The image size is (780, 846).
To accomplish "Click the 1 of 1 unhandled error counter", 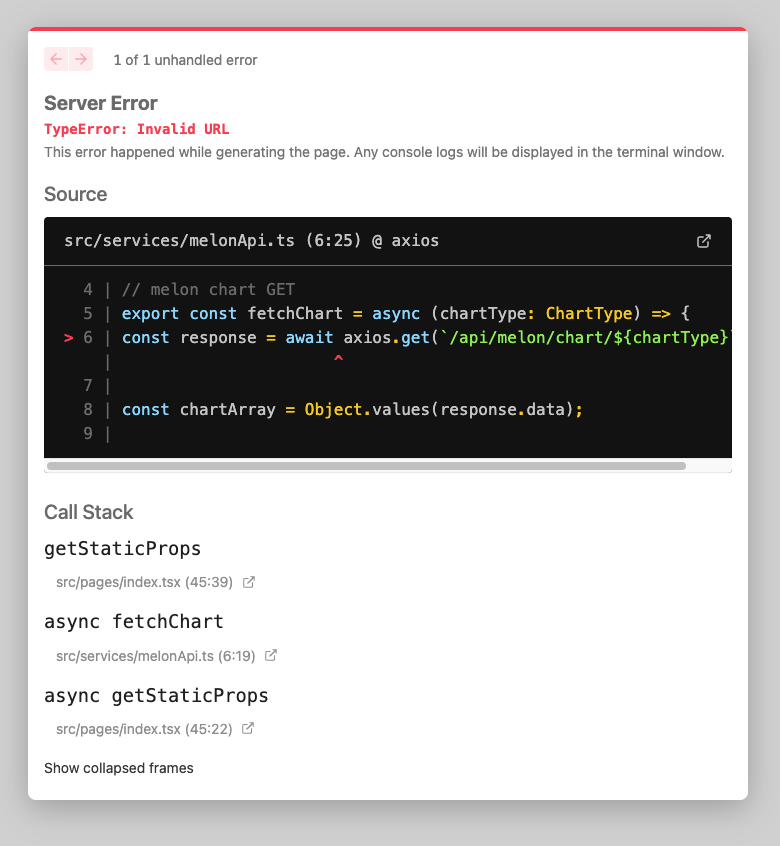I will tap(185, 60).
